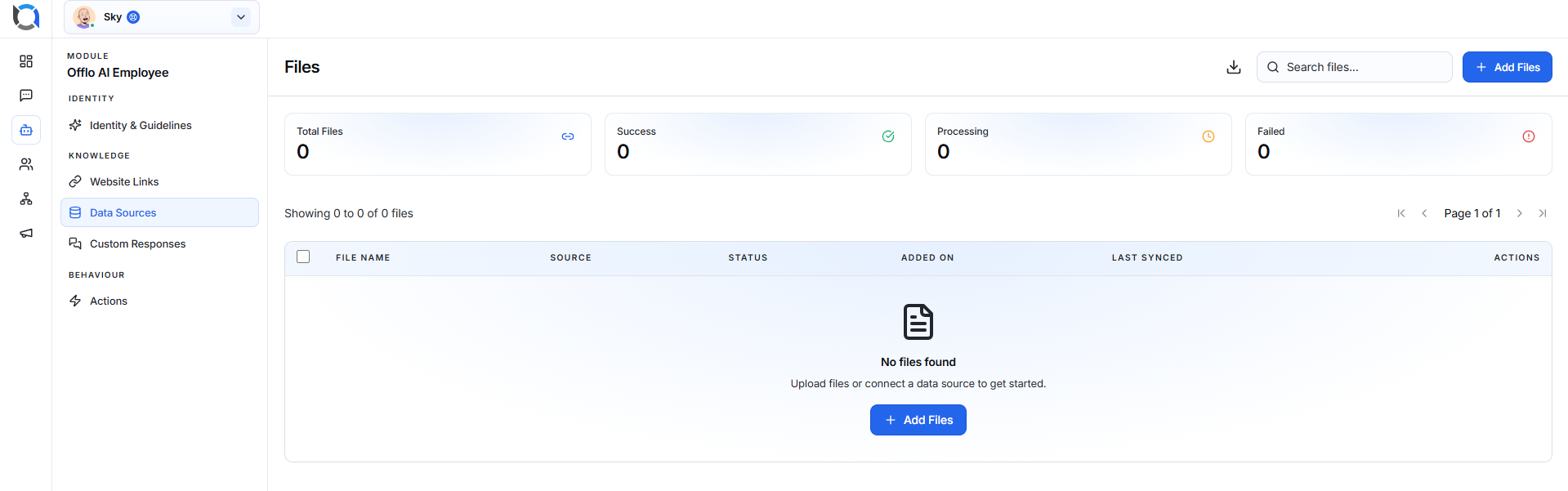The image size is (1568, 491).
Task: Open the megaphone campaigns icon in left rail
Action: pyautogui.click(x=26, y=233)
